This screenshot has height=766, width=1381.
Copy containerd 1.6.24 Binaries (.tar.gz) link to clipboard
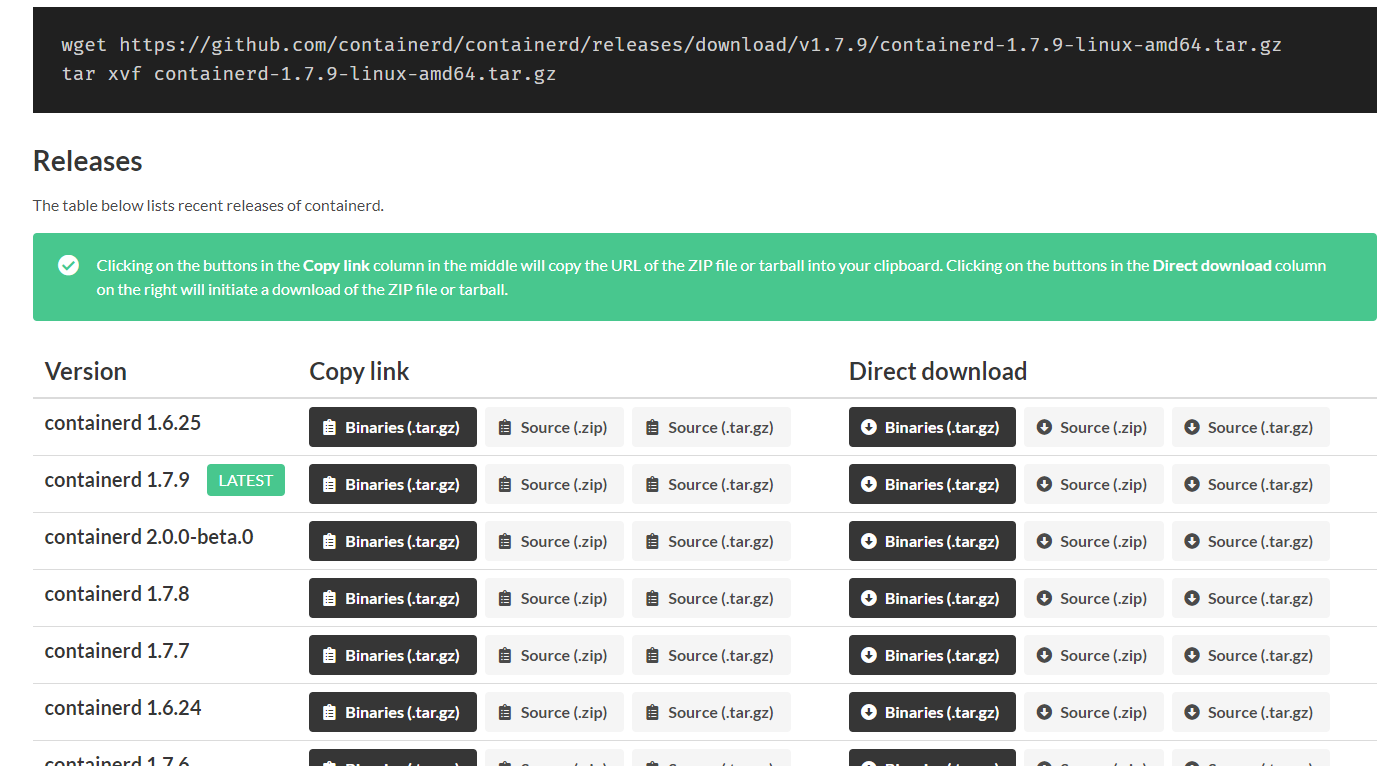(393, 712)
